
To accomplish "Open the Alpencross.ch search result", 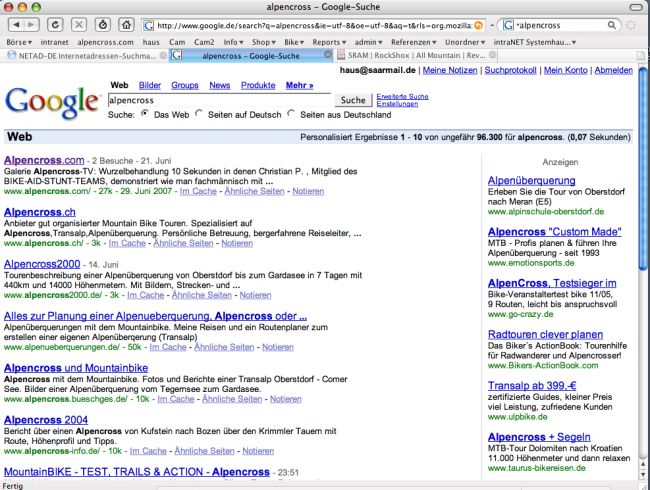I will (x=40, y=212).
